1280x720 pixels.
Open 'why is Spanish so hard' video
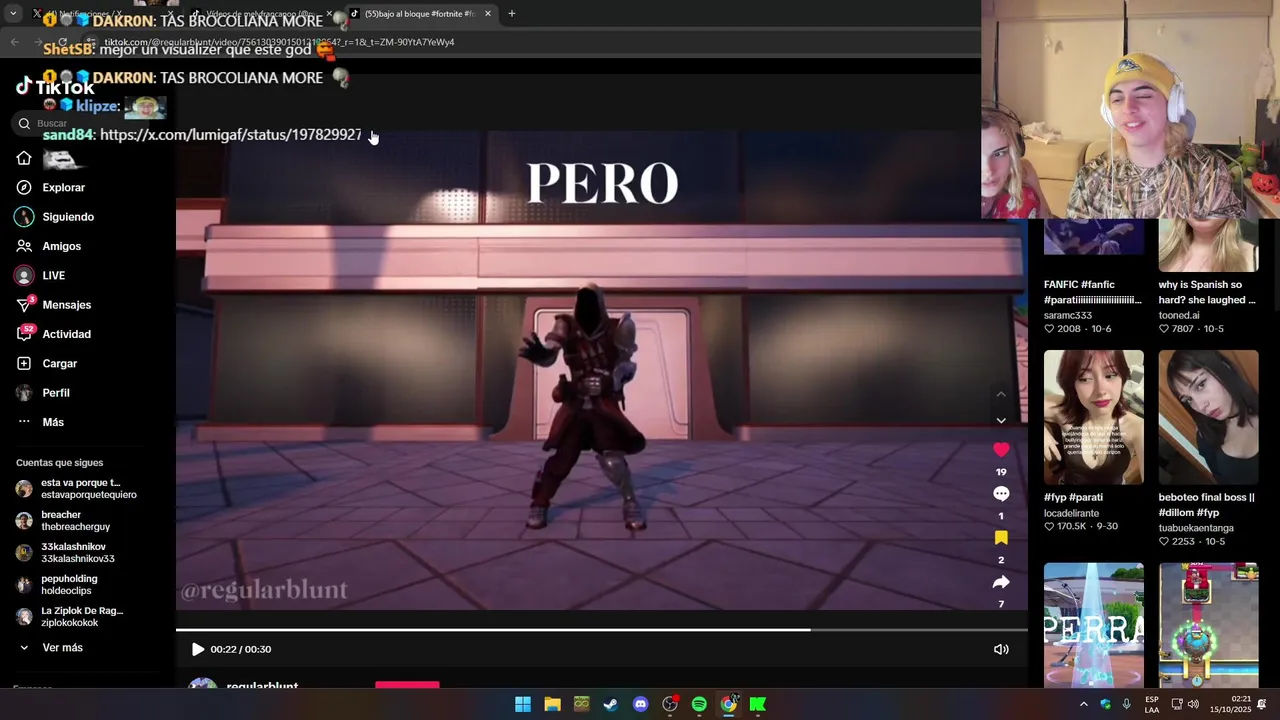(x=1207, y=292)
